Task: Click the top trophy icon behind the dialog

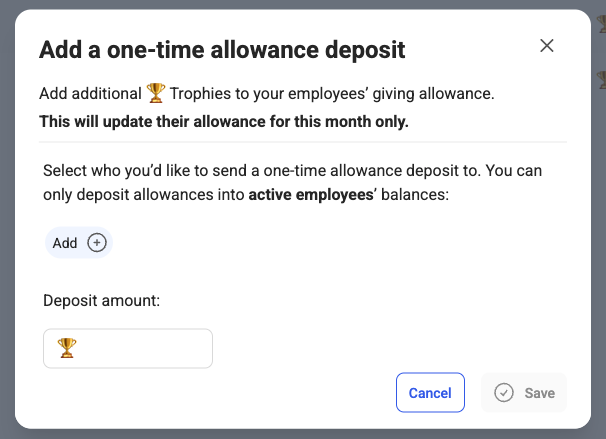Action: (x=602, y=23)
